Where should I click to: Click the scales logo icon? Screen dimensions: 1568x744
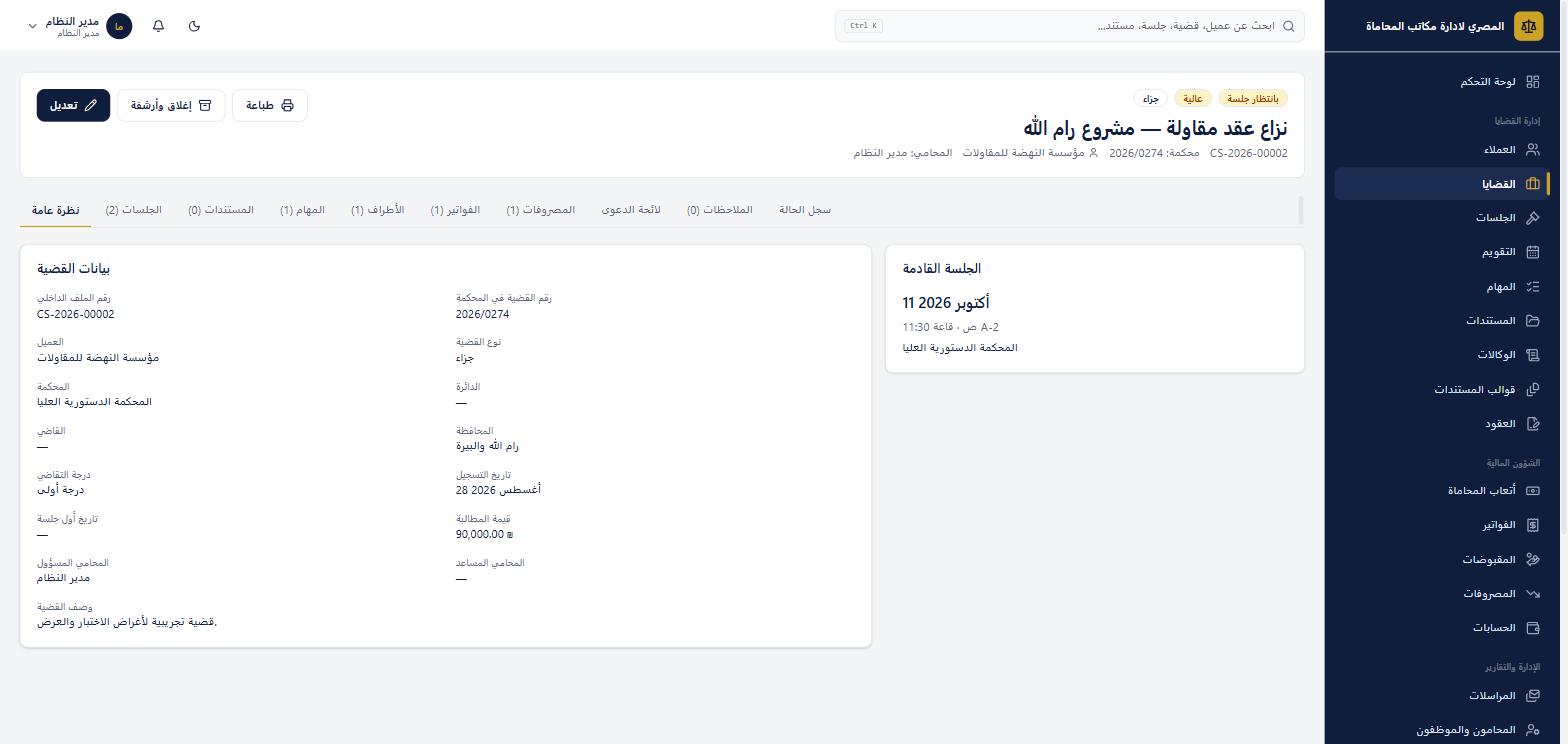coord(1528,26)
